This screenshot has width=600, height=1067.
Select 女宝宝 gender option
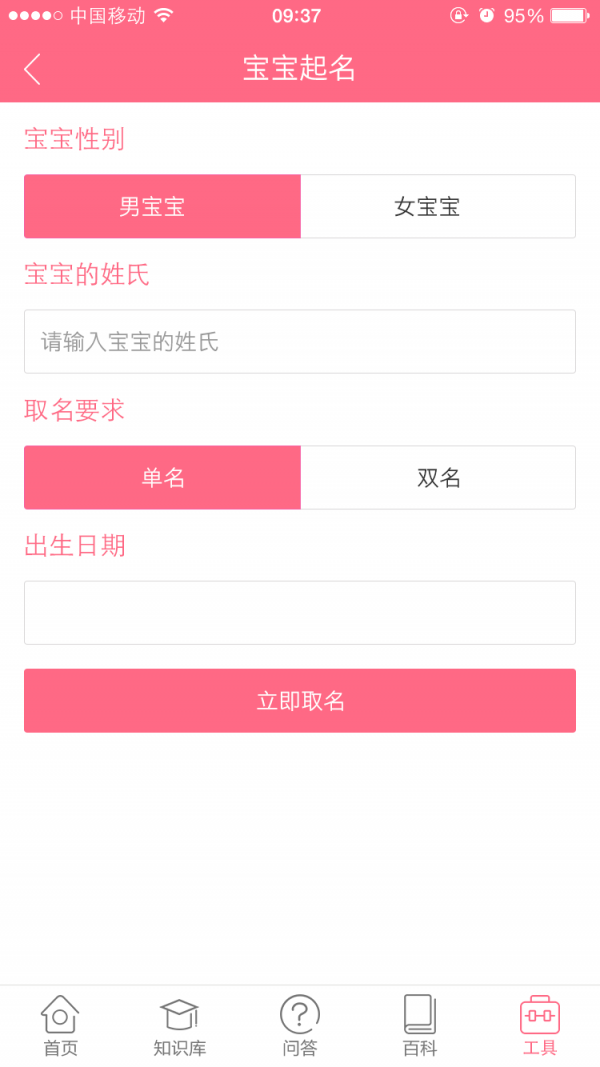coord(438,206)
